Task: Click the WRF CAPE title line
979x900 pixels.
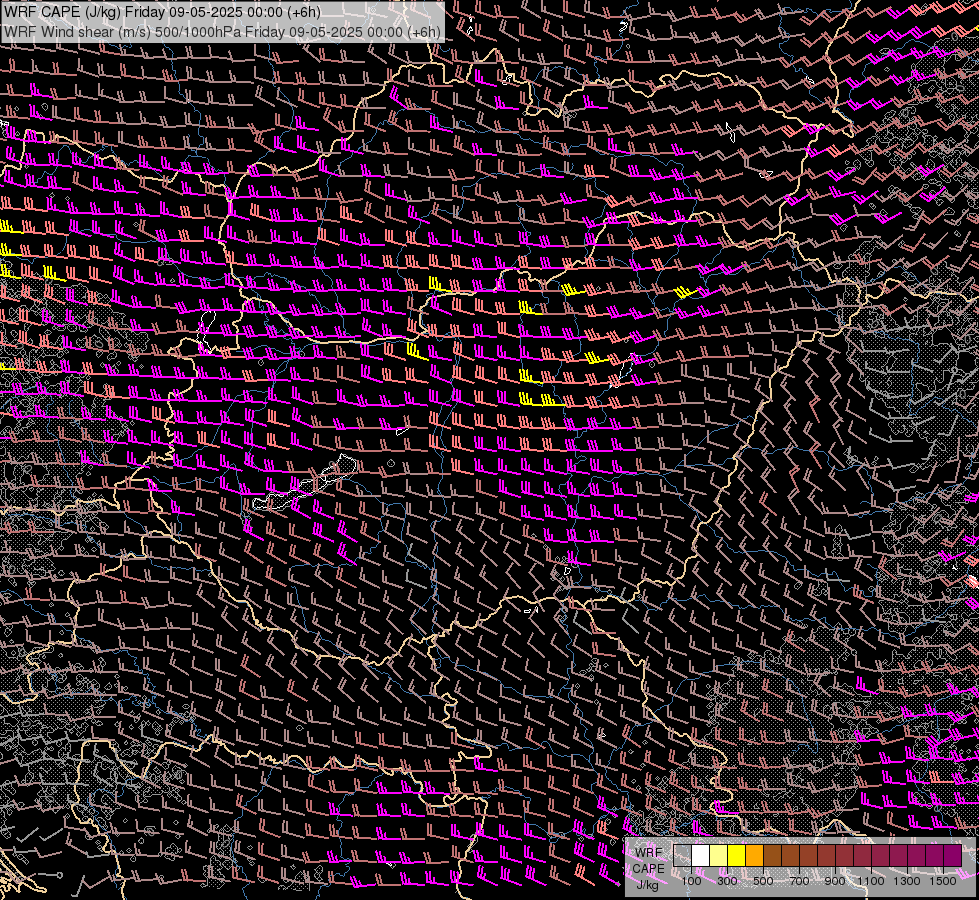Action: pos(162,12)
